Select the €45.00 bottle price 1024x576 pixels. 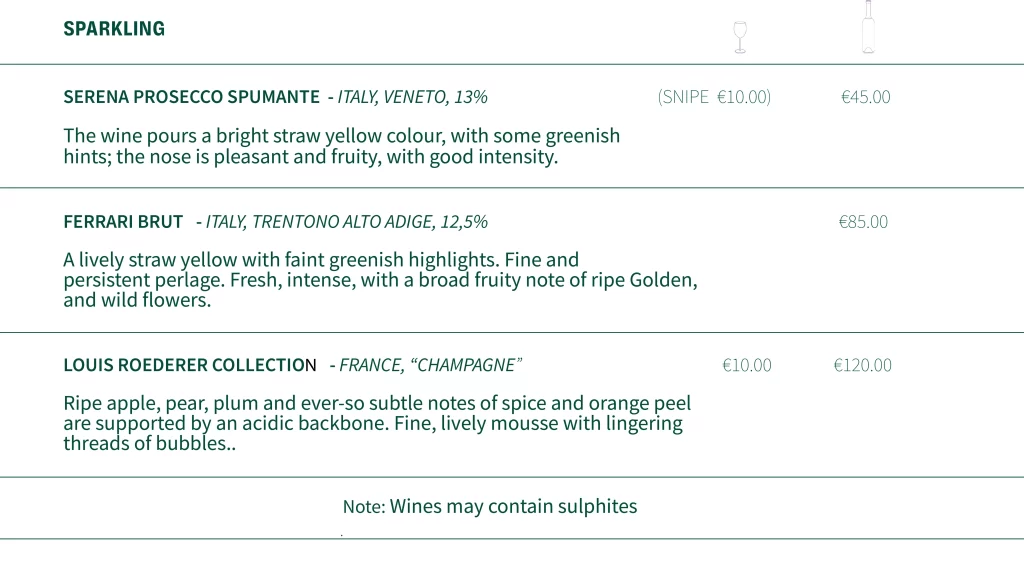click(x=865, y=97)
